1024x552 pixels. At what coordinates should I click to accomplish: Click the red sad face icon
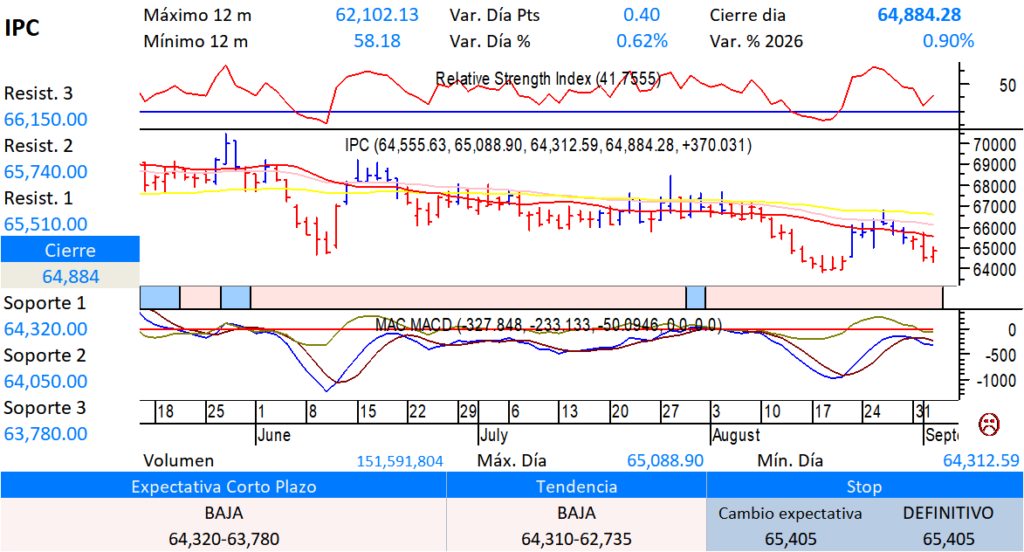click(989, 425)
